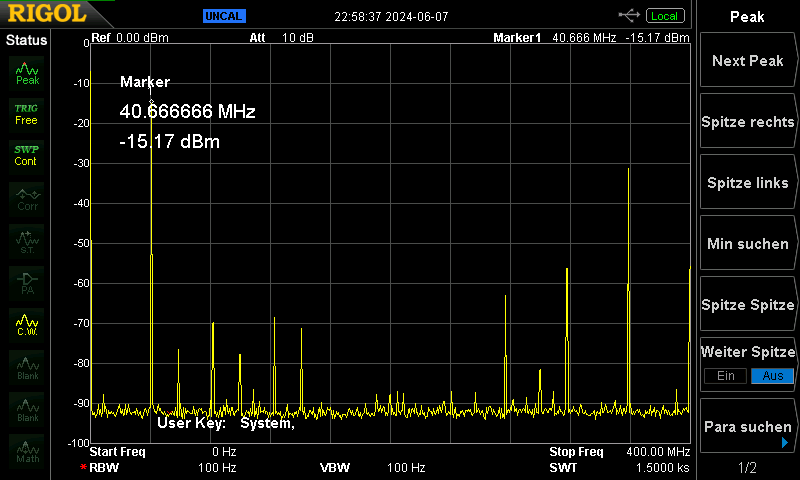The width and height of the screenshot is (800, 480).
Task: Select the S.T. signal track icon
Action: [x=27, y=242]
